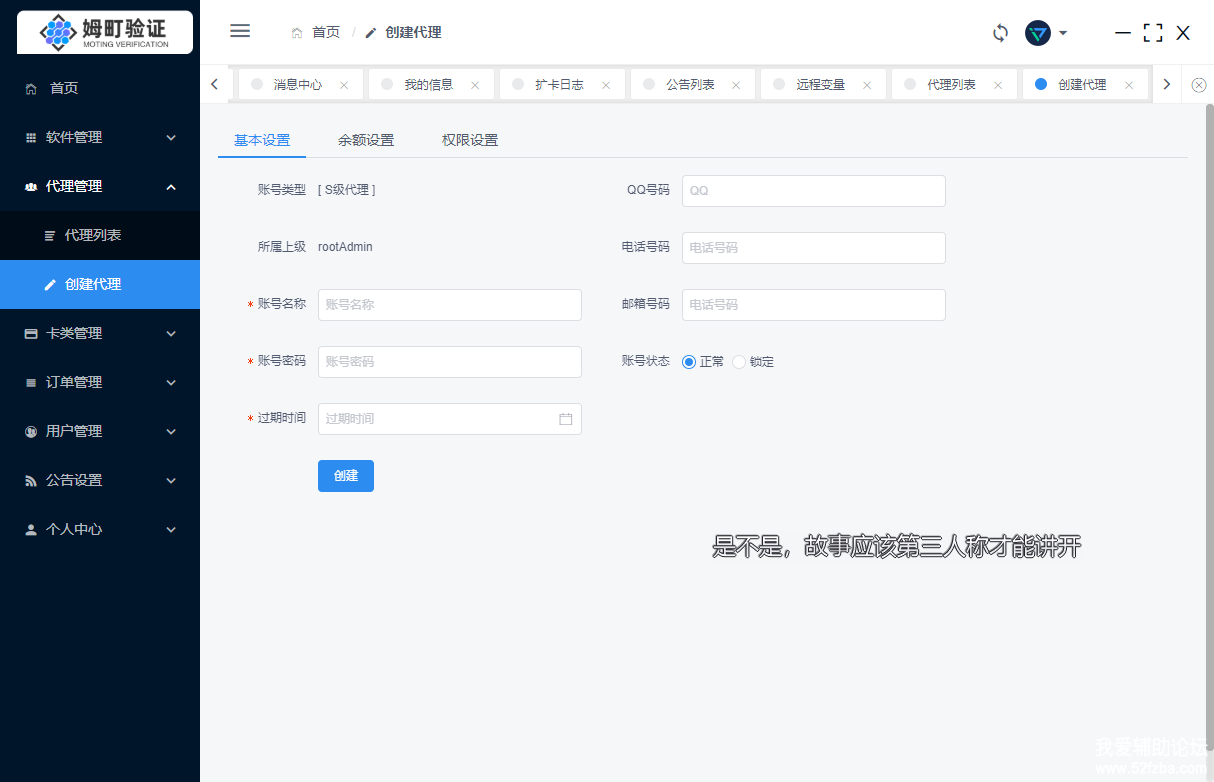Viewport: 1214px width, 782px height.
Task: Open calendar icon in 过期时间 field
Action: 565,419
